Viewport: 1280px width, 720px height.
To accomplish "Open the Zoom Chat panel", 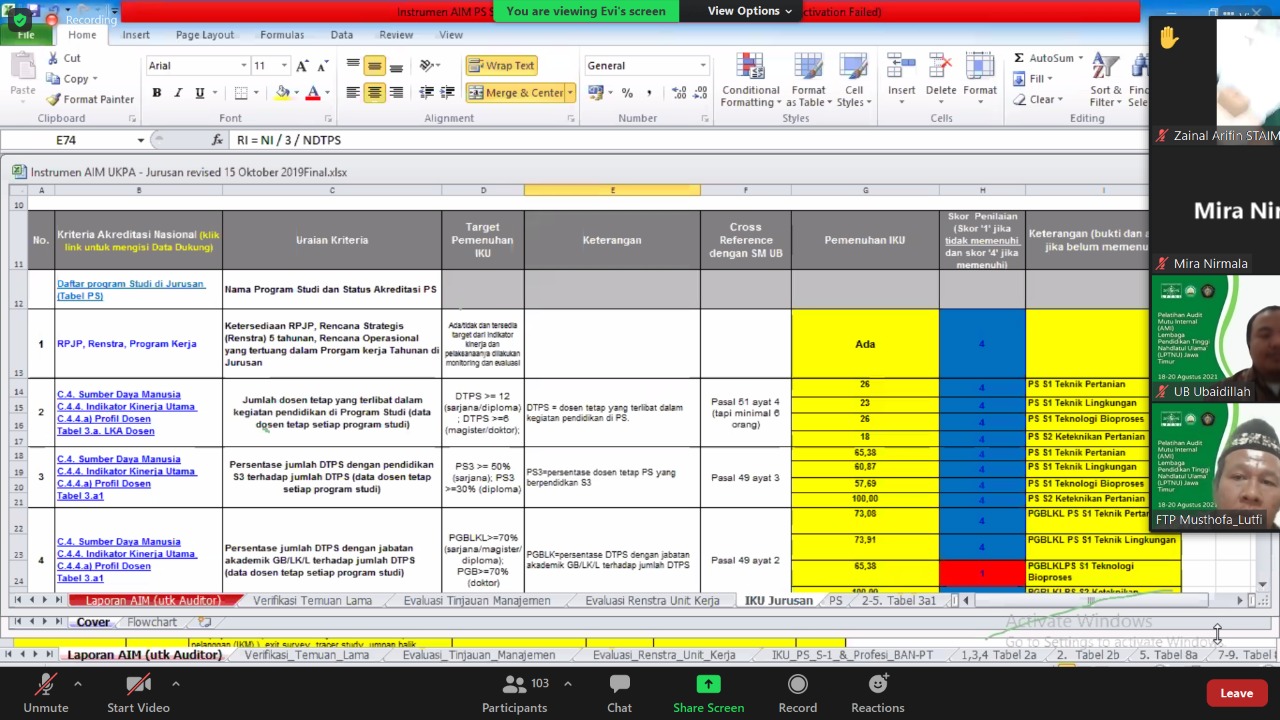I will (619, 694).
